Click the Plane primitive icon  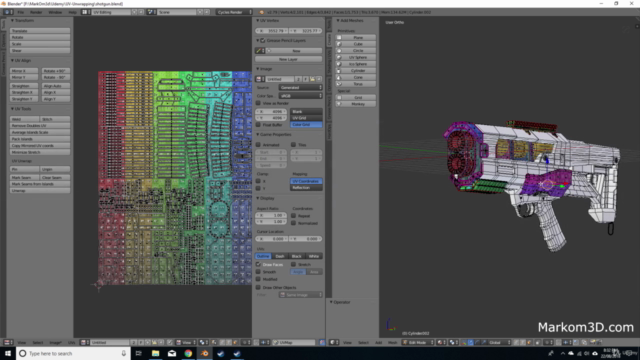pos(339,38)
